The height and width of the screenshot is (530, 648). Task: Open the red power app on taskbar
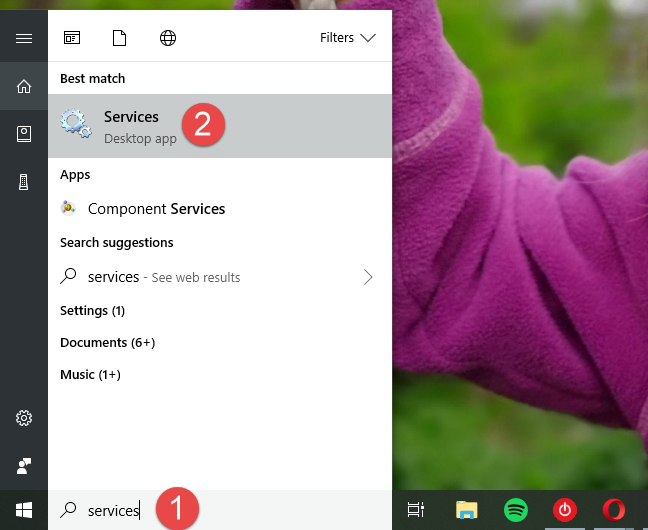(565, 510)
